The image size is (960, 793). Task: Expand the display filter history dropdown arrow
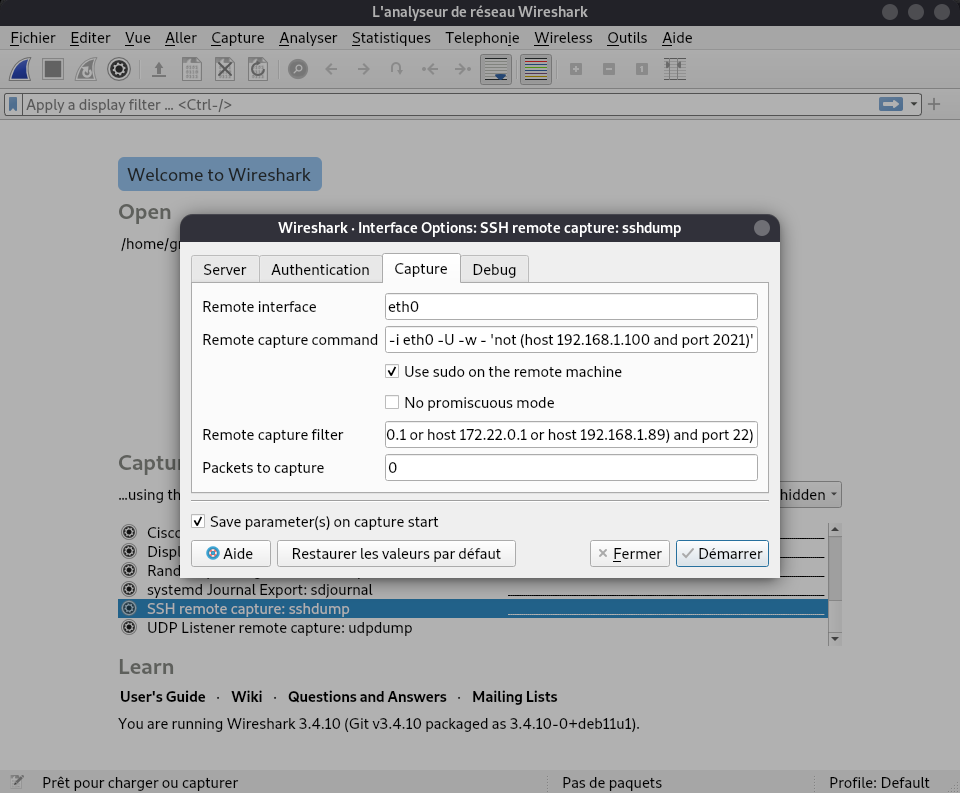[x=914, y=104]
